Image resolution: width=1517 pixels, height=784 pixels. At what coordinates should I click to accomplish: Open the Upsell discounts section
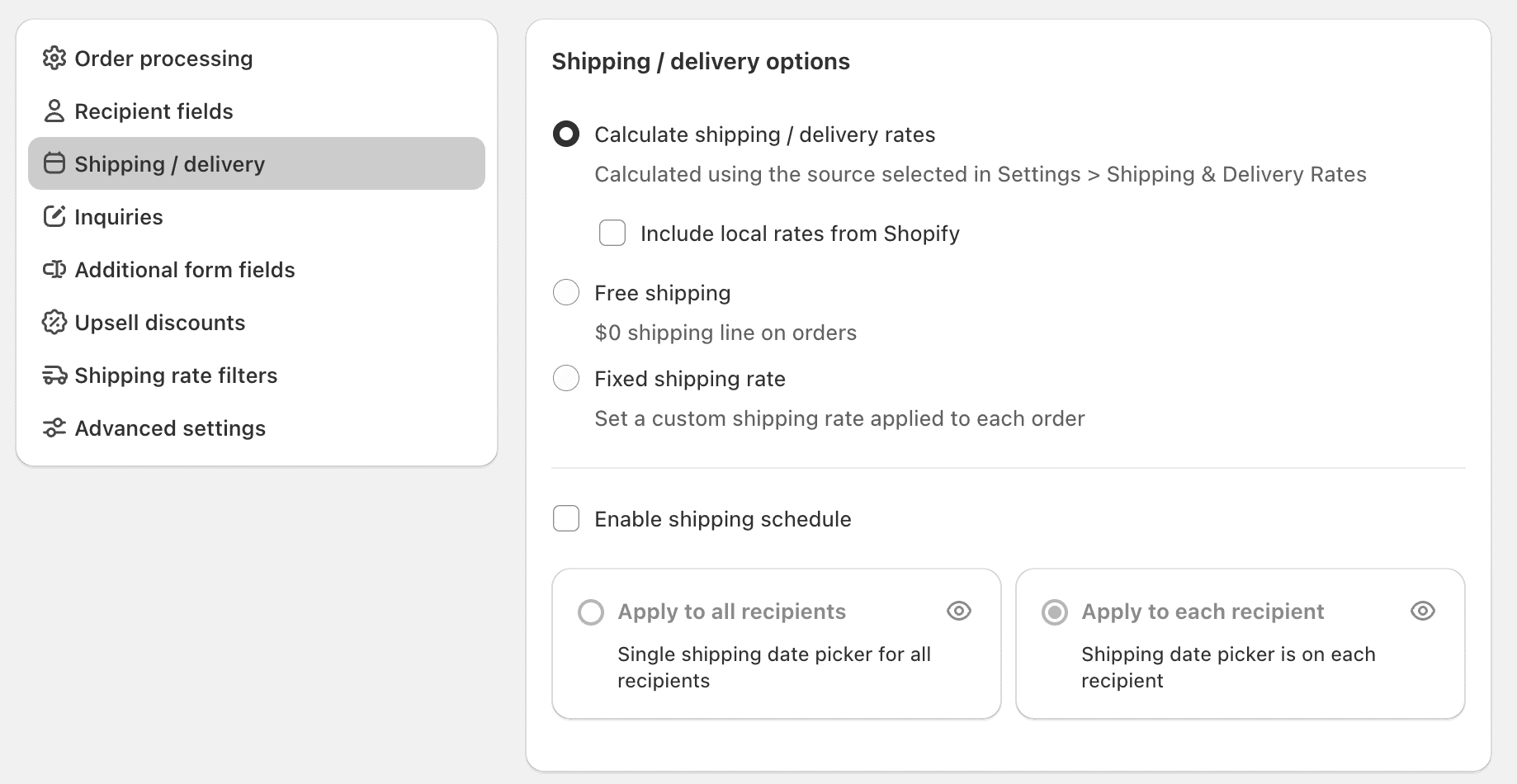pos(160,323)
